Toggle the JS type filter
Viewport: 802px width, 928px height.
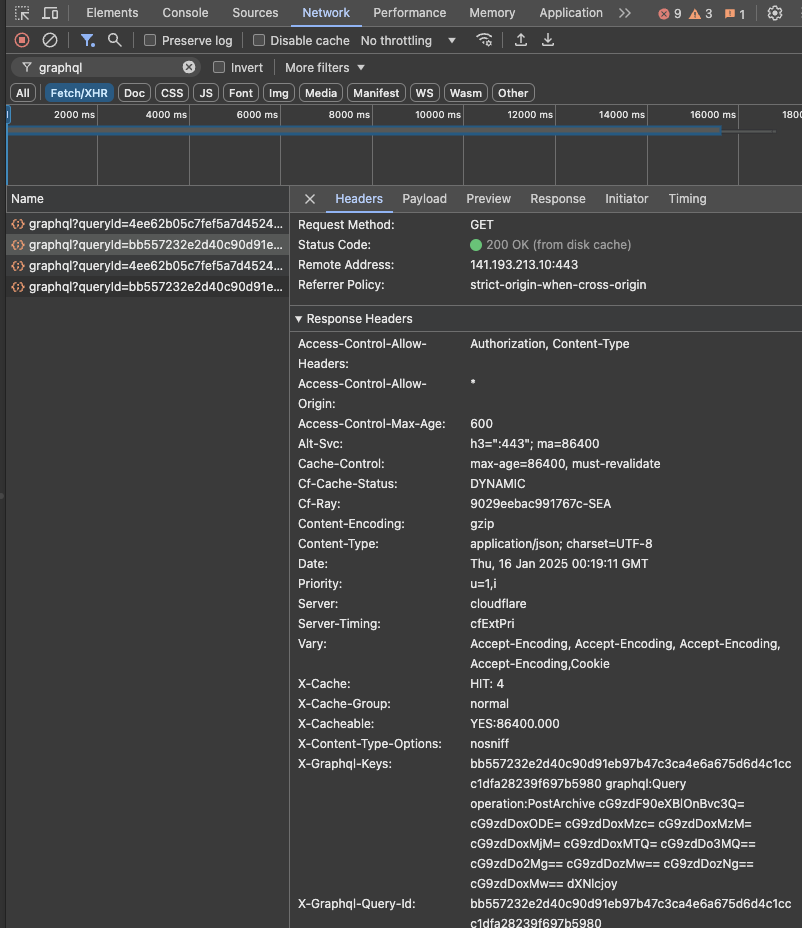click(206, 93)
